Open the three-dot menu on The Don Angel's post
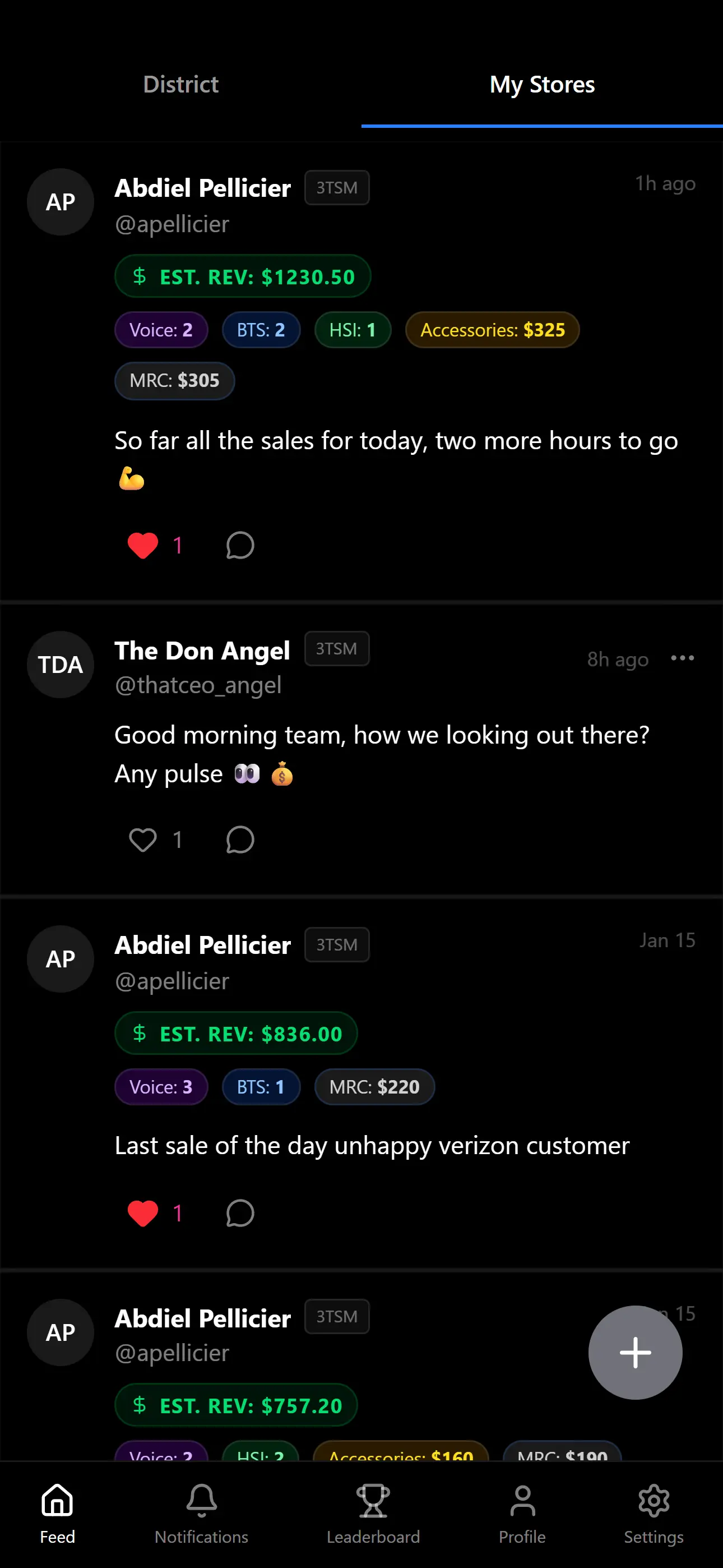Screen dimensions: 723x1568 (x=682, y=658)
